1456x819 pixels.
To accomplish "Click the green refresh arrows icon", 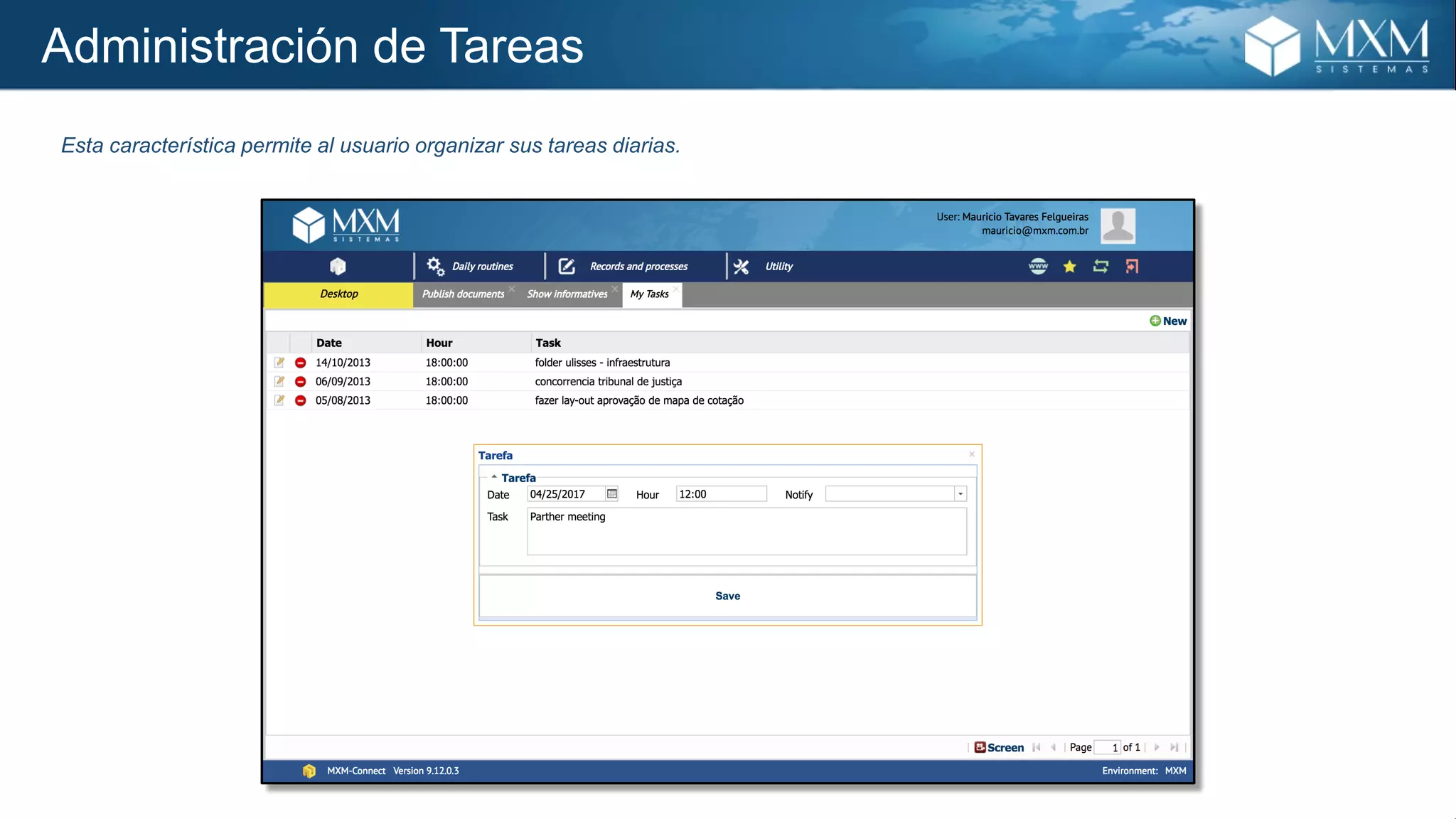I will click(x=1101, y=267).
